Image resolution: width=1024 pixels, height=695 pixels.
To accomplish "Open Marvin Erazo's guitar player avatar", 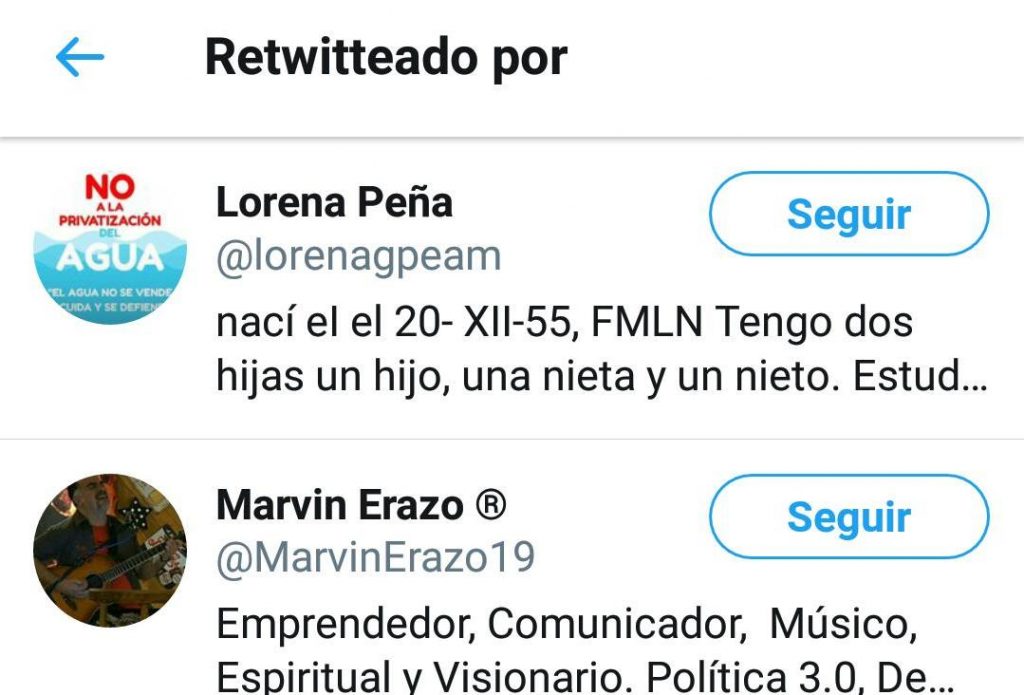I will [110, 551].
